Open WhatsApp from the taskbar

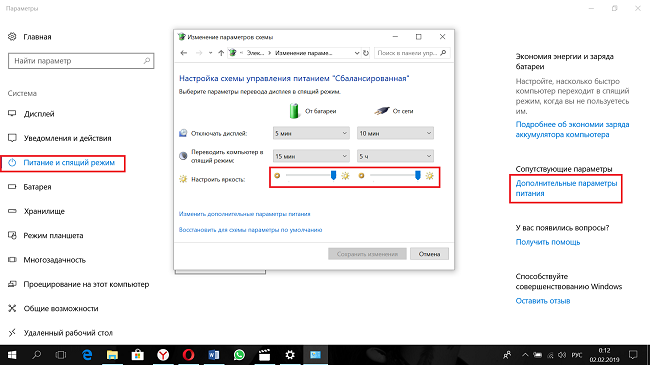click(x=239, y=355)
